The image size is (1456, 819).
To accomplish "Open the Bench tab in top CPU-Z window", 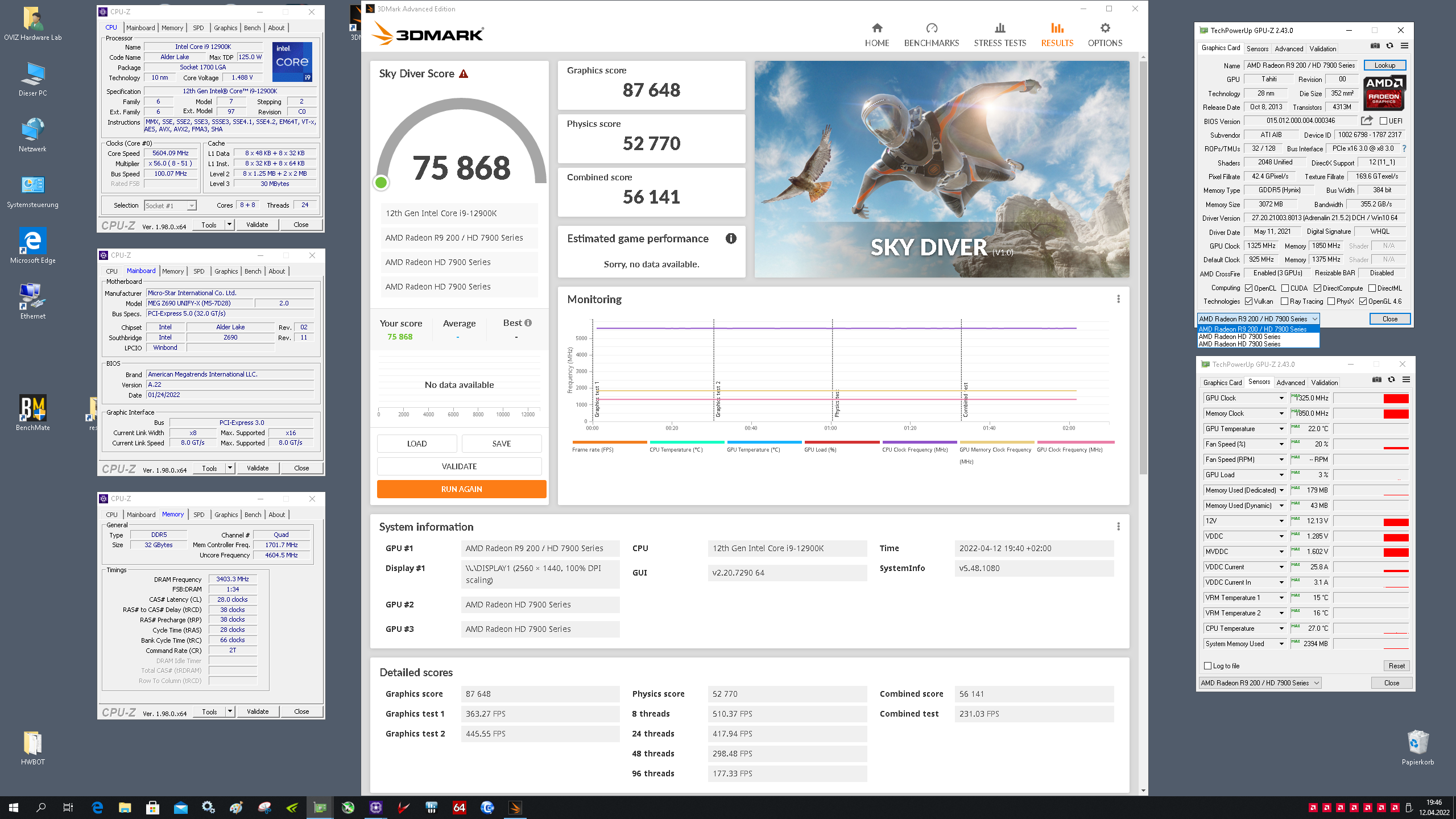I will [x=252, y=28].
